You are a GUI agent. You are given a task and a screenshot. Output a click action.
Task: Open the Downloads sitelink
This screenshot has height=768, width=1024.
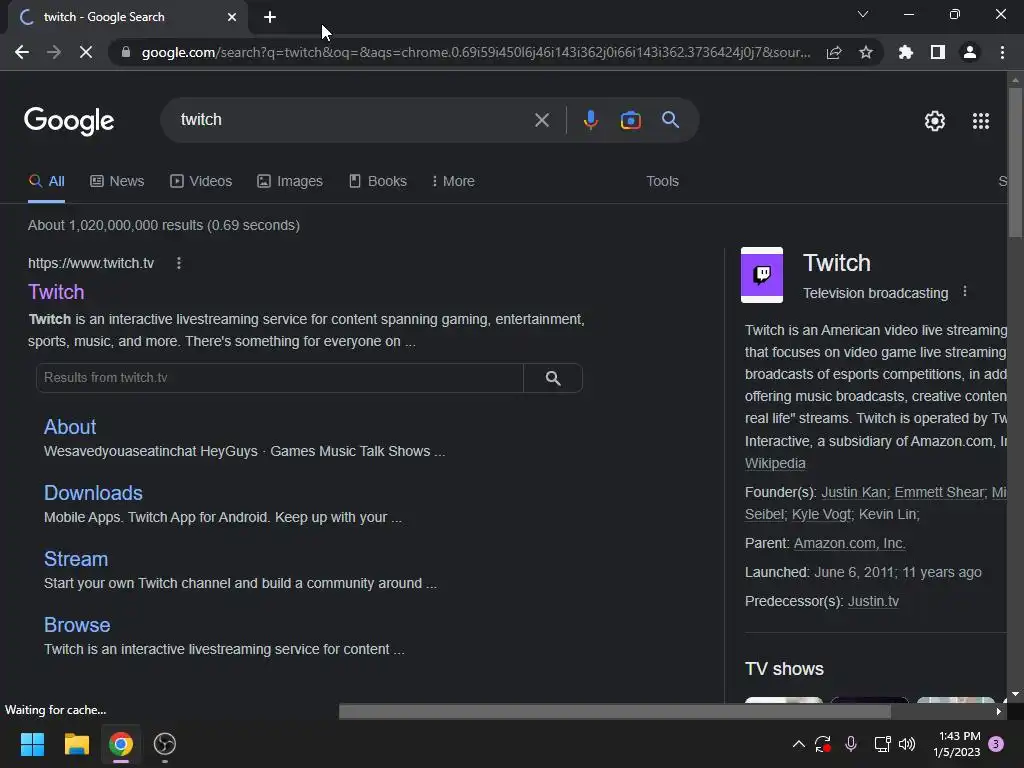tap(93, 493)
